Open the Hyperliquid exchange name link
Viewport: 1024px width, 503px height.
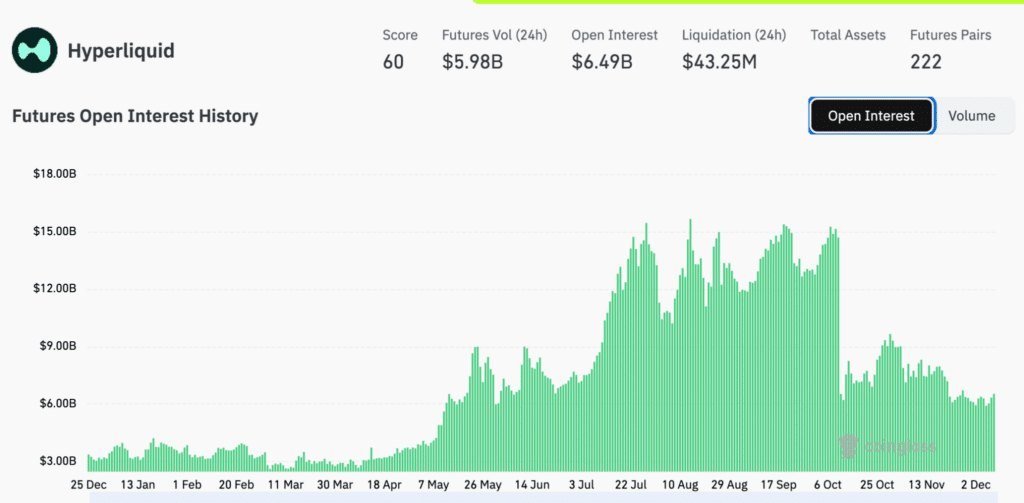121,50
